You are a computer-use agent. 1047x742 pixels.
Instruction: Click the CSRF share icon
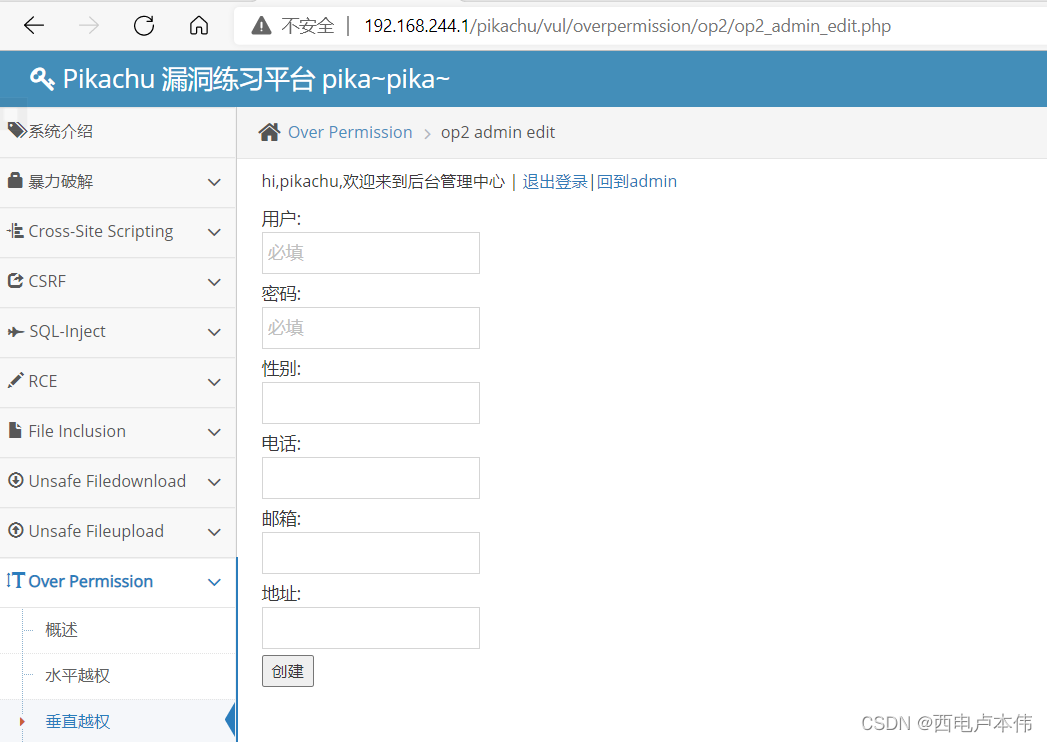point(15,281)
